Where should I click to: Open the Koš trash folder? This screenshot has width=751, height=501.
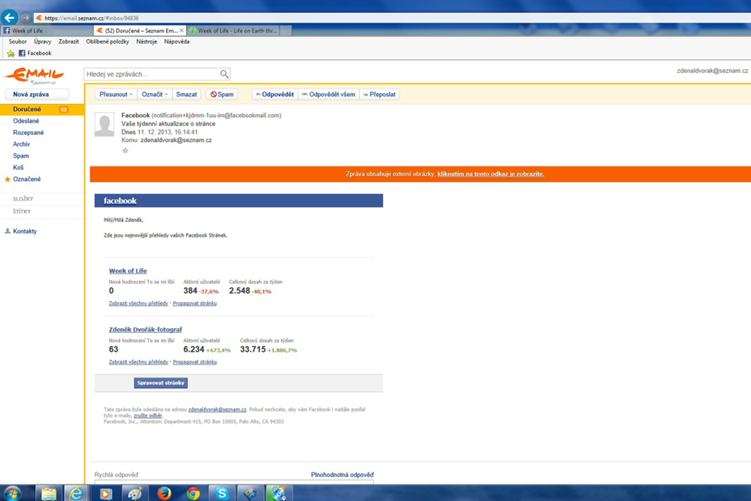point(18,167)
